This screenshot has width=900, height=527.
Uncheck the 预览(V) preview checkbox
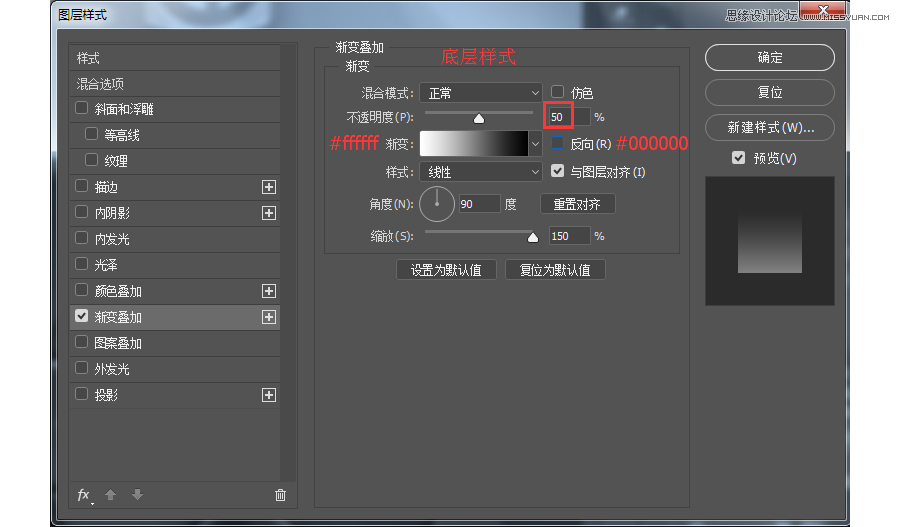point(739,158)
